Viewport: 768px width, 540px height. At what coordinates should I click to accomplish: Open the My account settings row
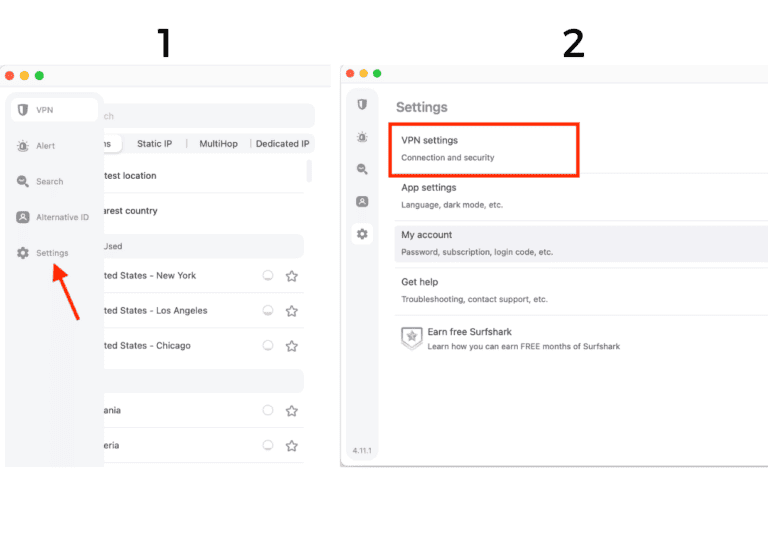click(580, 243)
